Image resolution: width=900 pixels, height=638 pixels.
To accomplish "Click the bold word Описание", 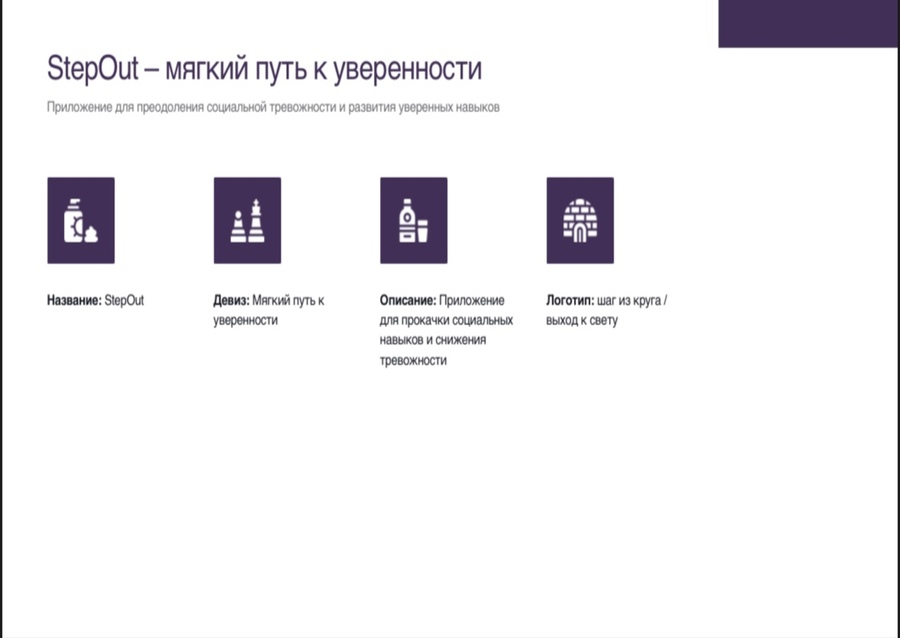I will 408,301.
